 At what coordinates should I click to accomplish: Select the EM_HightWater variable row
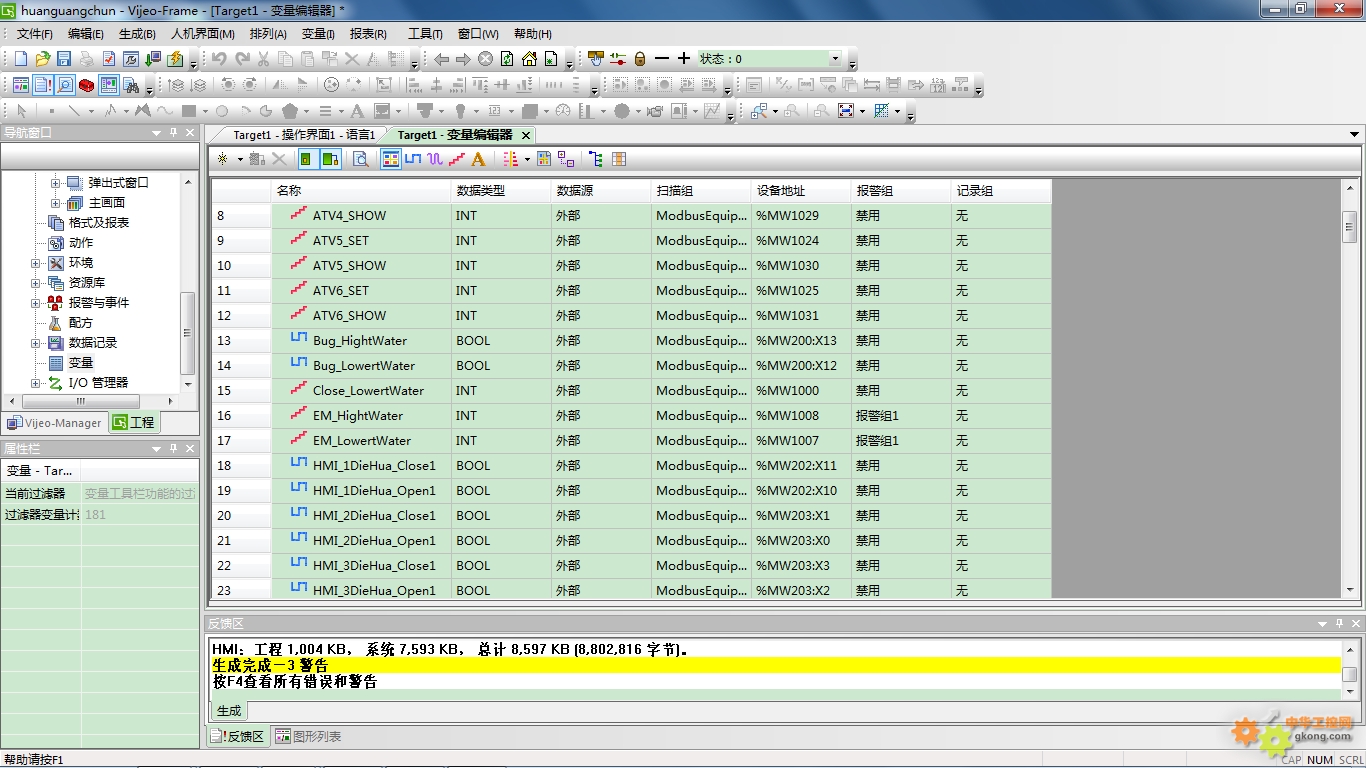pyautogui.click(x=631, y=416)
